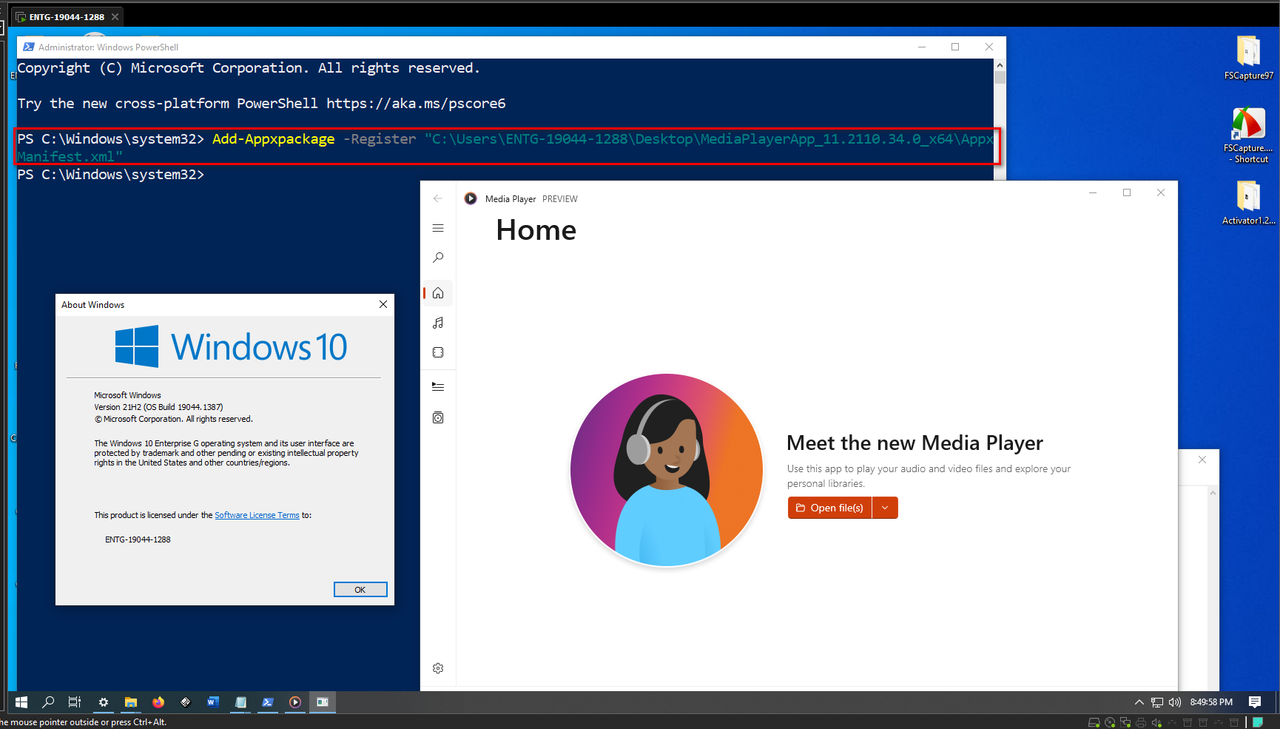Click the PowerShell prompt last line
The image size is (1280, 729).
(110, 174)
